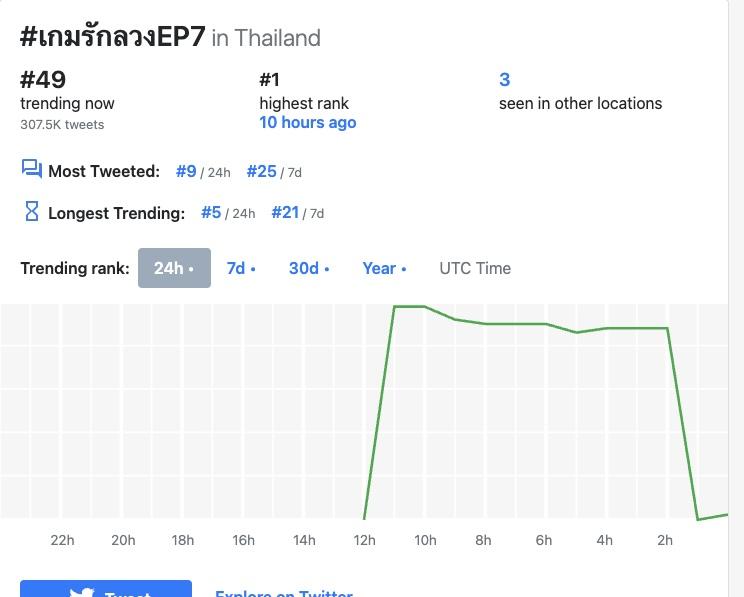The image size is (744, 597).
Task: Click the #เกมรักลวงEP7 hashtag title
Action: (112, 37)
